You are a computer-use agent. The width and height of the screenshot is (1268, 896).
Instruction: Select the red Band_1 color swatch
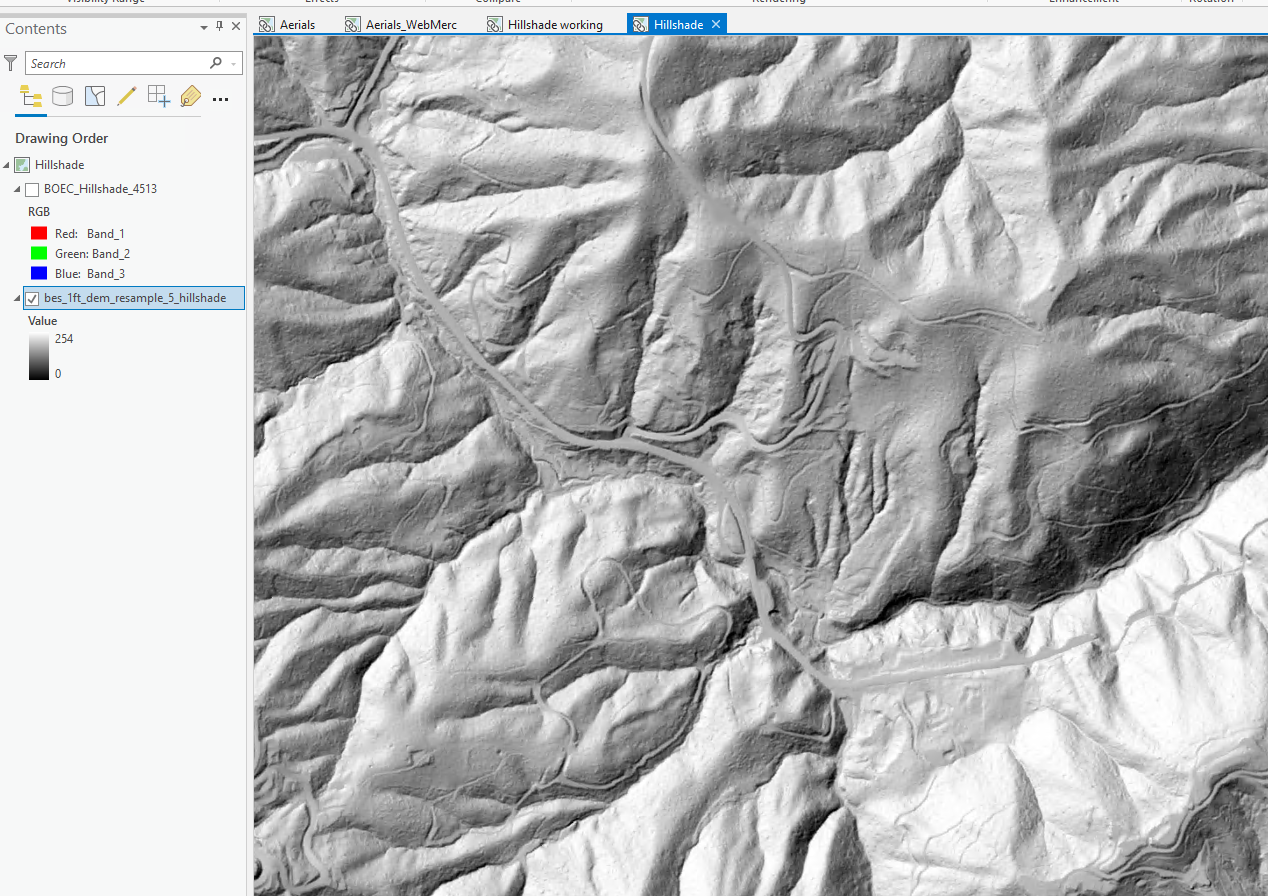pyautogui.click(x=39, y=232)
